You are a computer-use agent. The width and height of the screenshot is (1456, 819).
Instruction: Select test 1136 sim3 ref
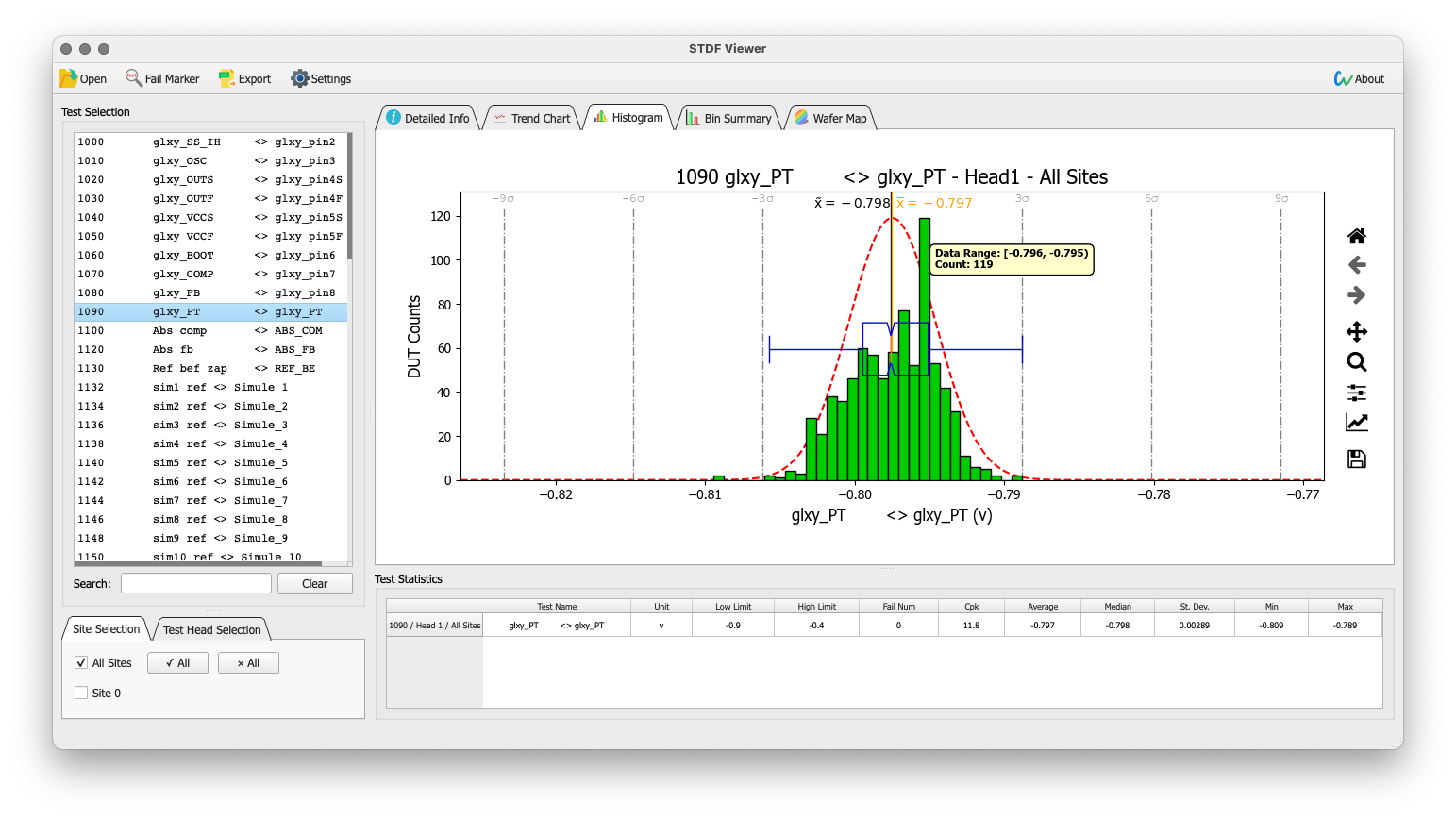(210, 426)
